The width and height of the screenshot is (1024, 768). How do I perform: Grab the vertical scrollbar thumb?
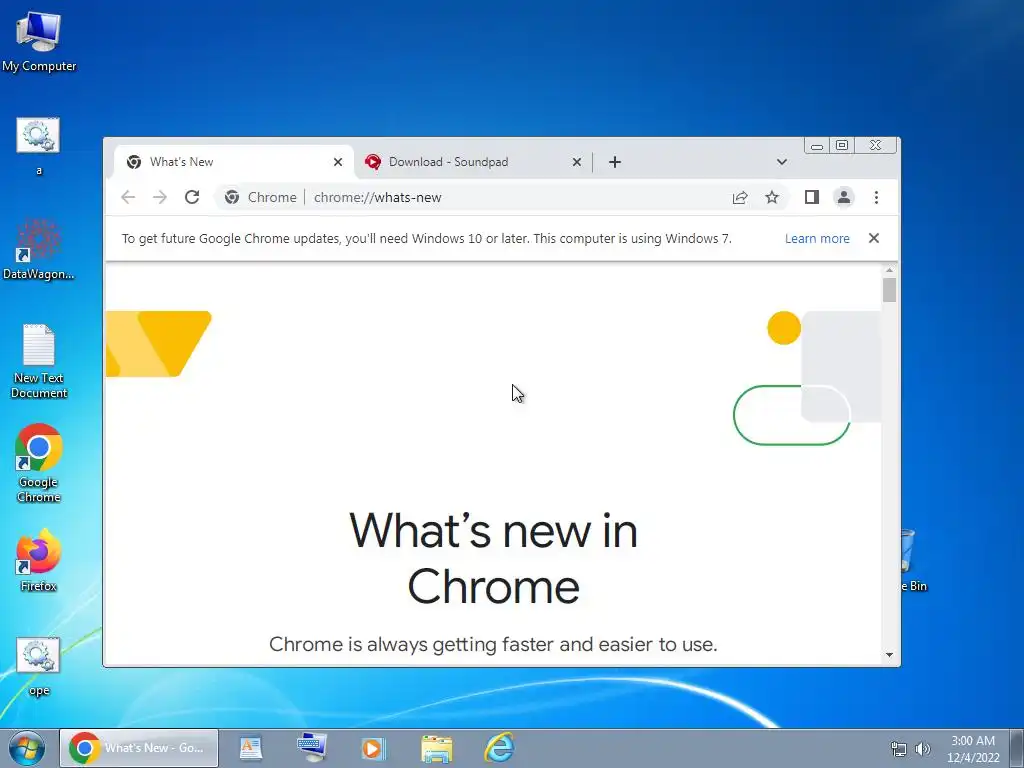pyautogui.click(x=889, y=290)
